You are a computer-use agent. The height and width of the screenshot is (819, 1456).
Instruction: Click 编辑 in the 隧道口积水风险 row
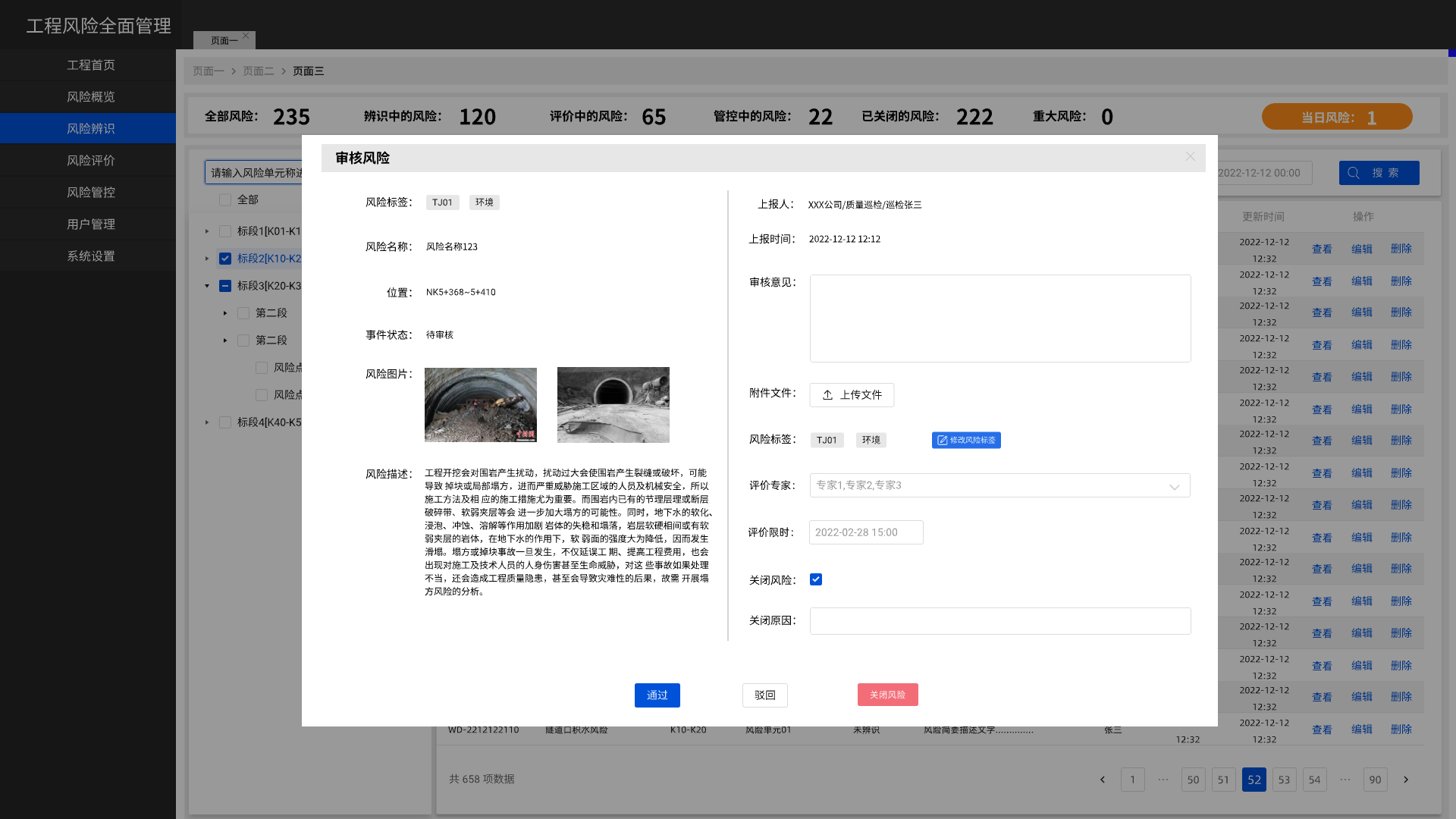(x=1362, y=730)
